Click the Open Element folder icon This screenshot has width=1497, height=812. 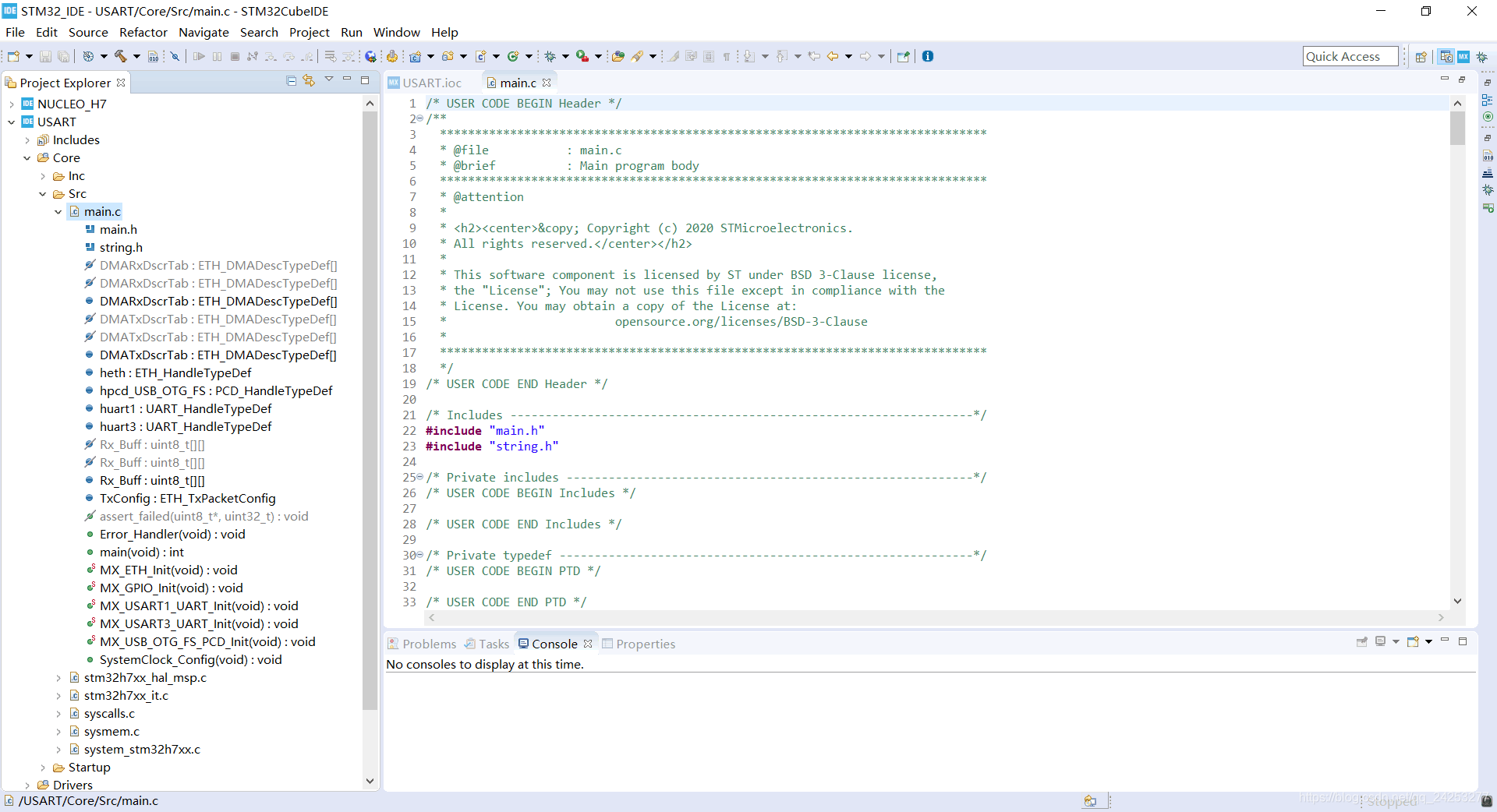pos(618,56)
